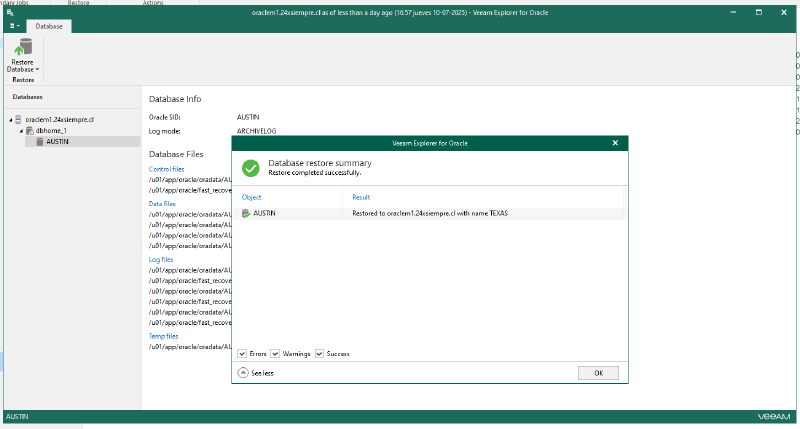Switch to the Database ribbon tab
The image size is (800, 429).
49,26
